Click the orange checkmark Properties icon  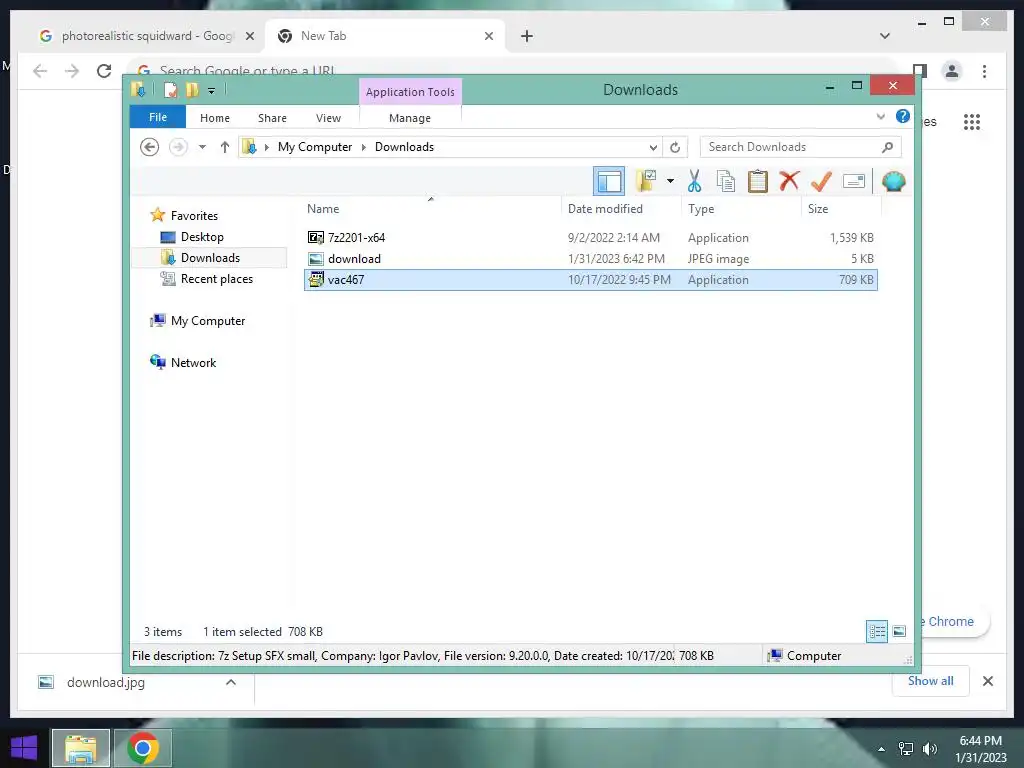(821, 181)
